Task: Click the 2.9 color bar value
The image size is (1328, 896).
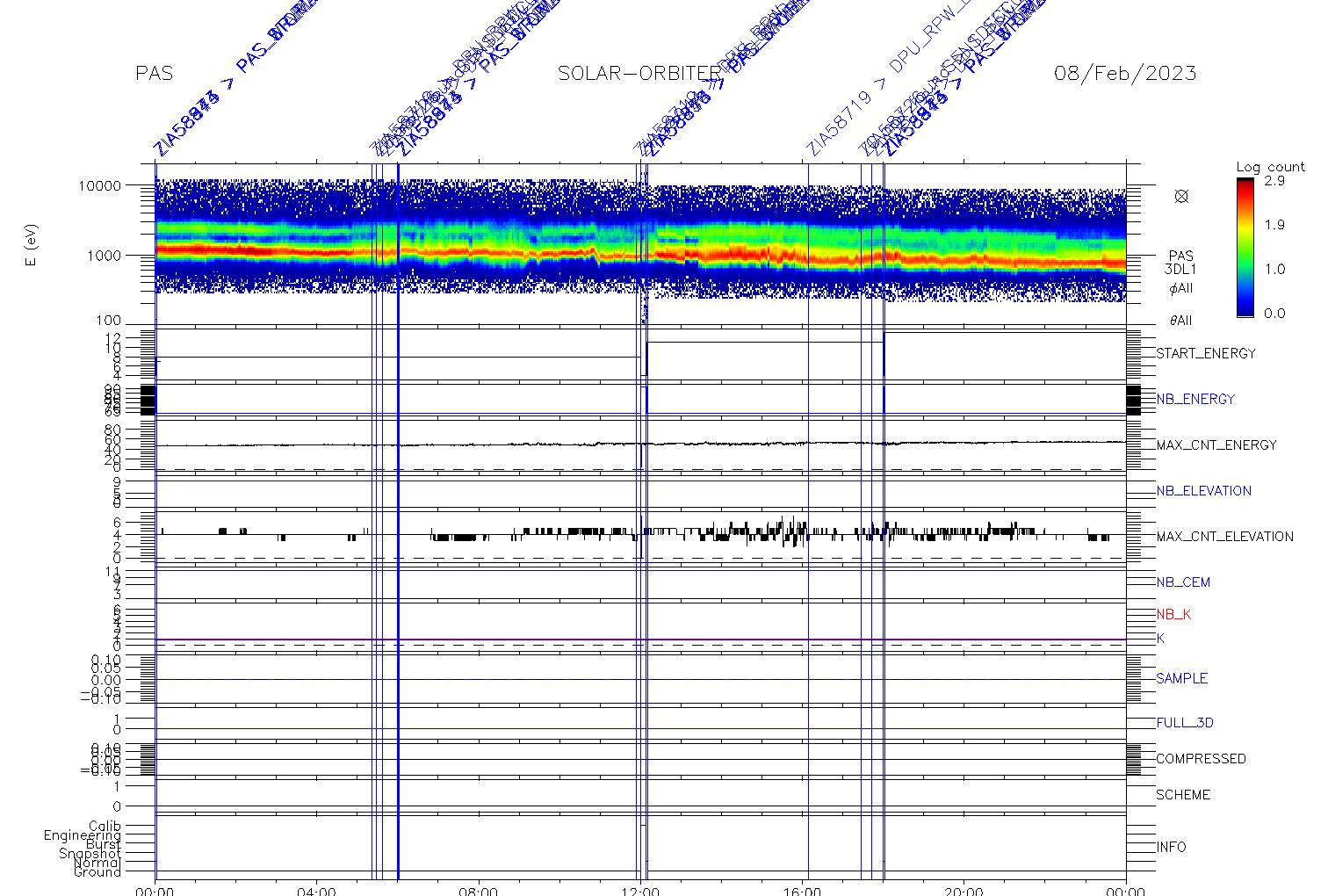Action: pos(1274,180)
